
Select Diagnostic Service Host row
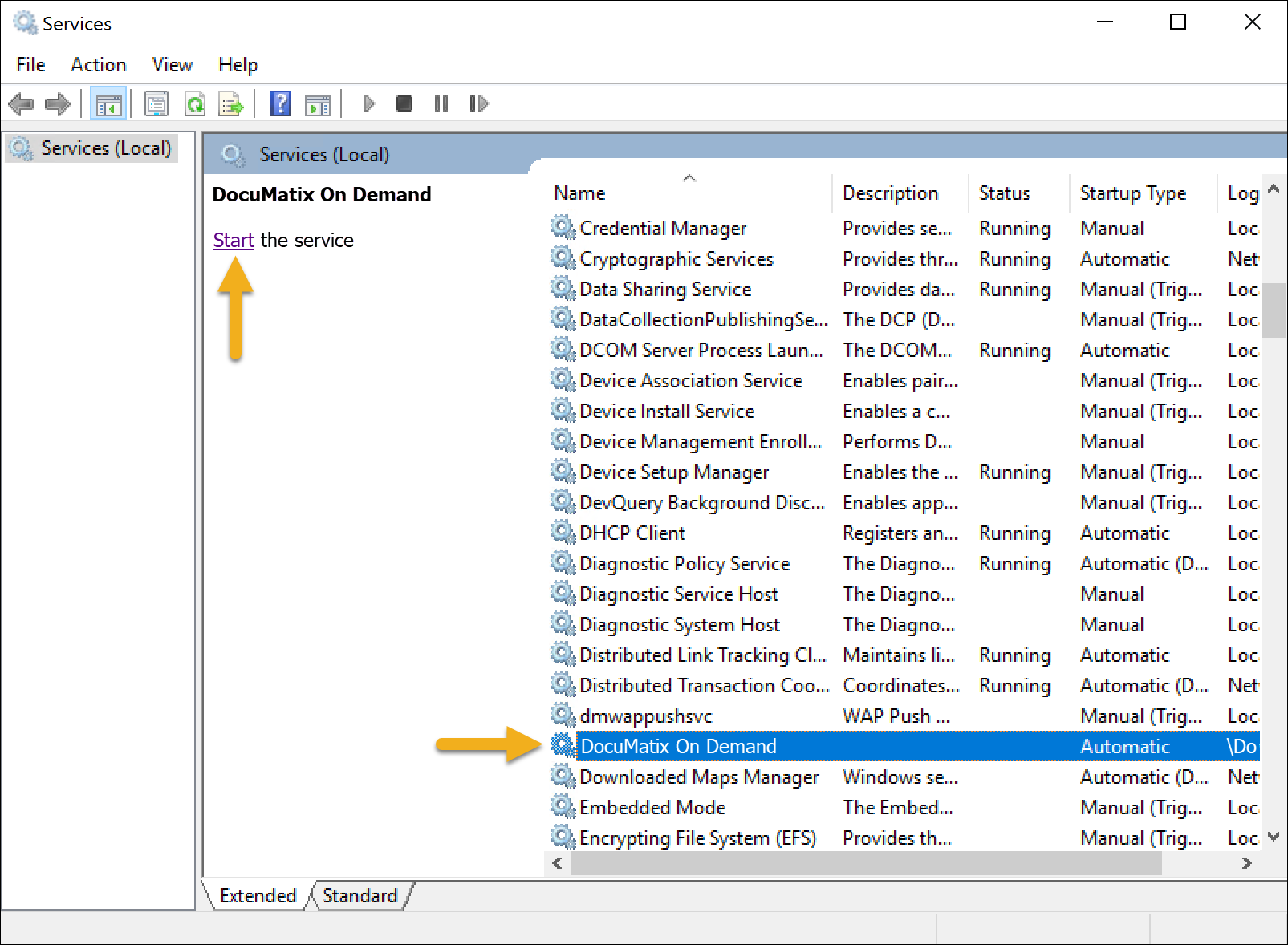pyautogui.click(x=904, y=594)
